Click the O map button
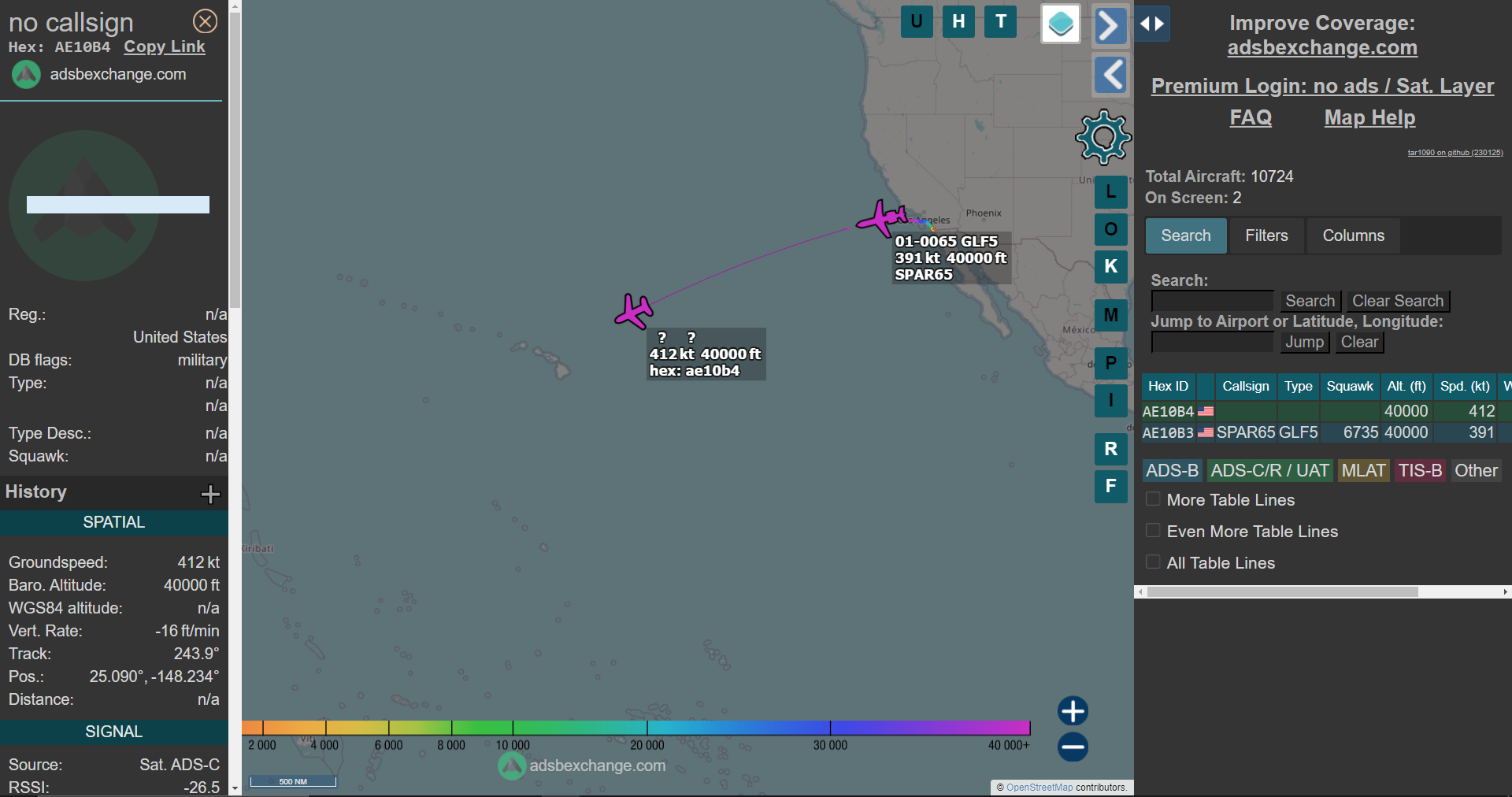The image size is (1512, 797). (1111, 229)
